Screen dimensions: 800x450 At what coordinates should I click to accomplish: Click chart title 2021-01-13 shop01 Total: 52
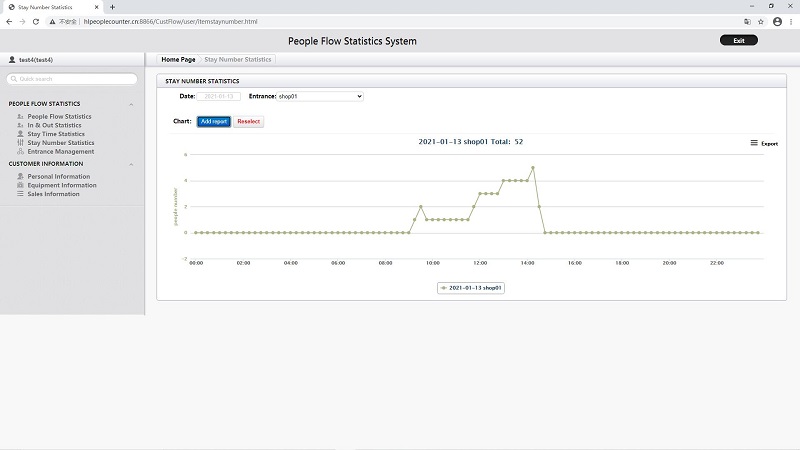470,141
